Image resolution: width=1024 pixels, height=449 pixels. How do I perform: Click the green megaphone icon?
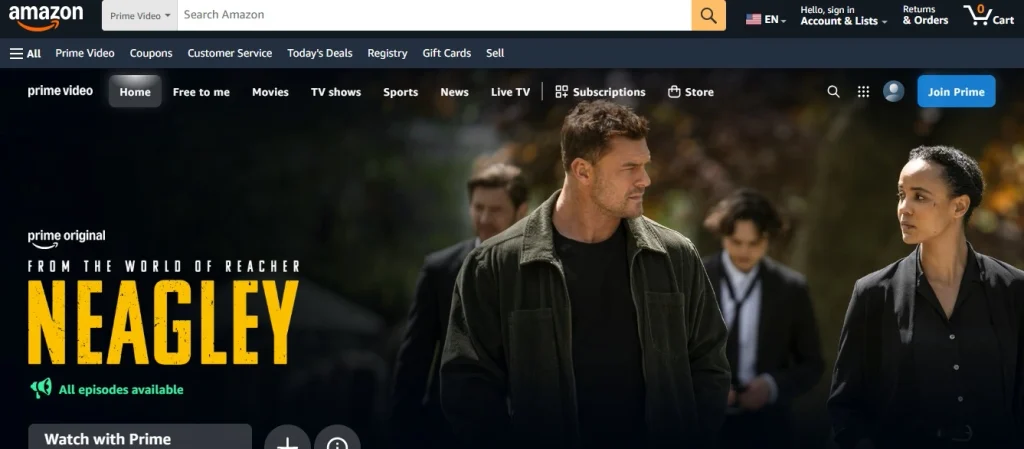point(40,388)
